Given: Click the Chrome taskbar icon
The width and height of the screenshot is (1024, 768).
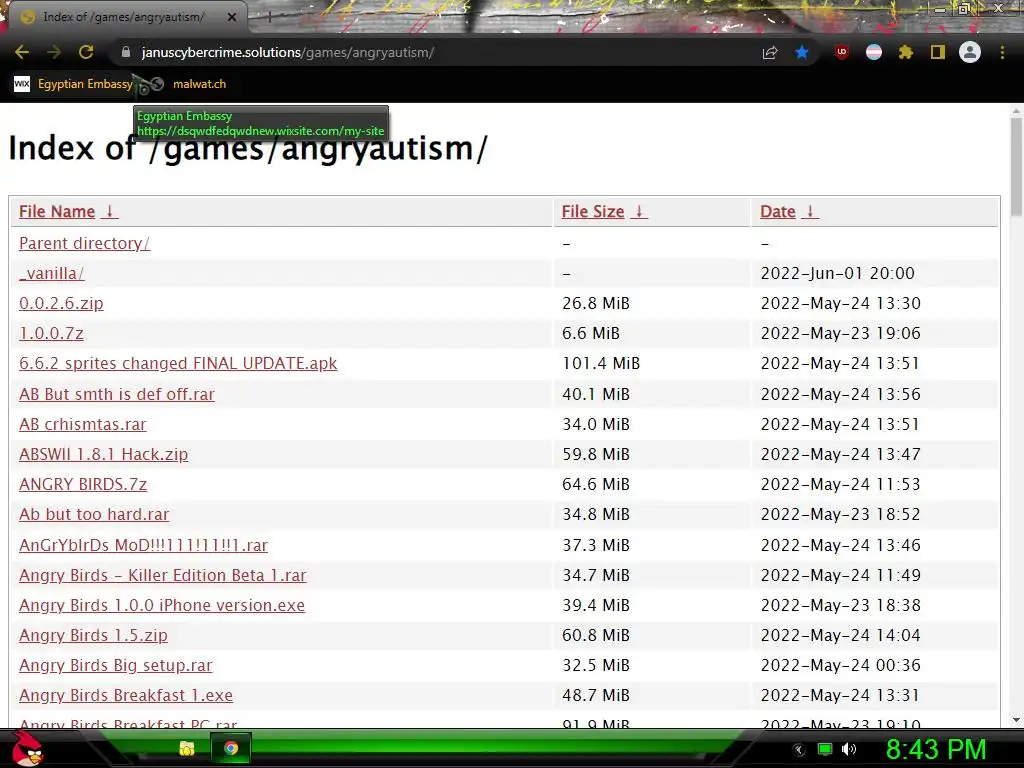Looking at the screenshot, I should pos(231,748).
